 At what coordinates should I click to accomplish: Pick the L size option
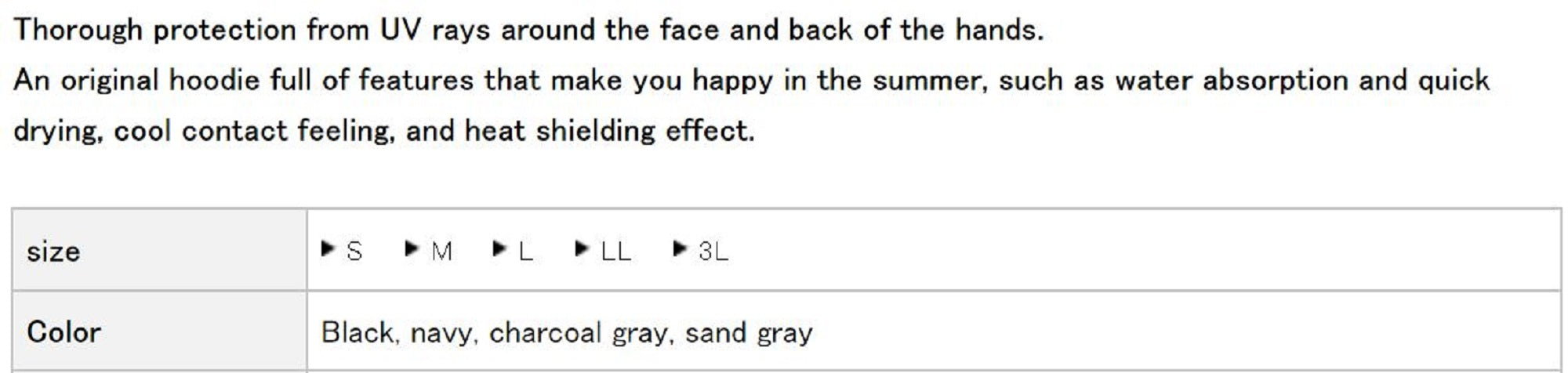point(526,252)
